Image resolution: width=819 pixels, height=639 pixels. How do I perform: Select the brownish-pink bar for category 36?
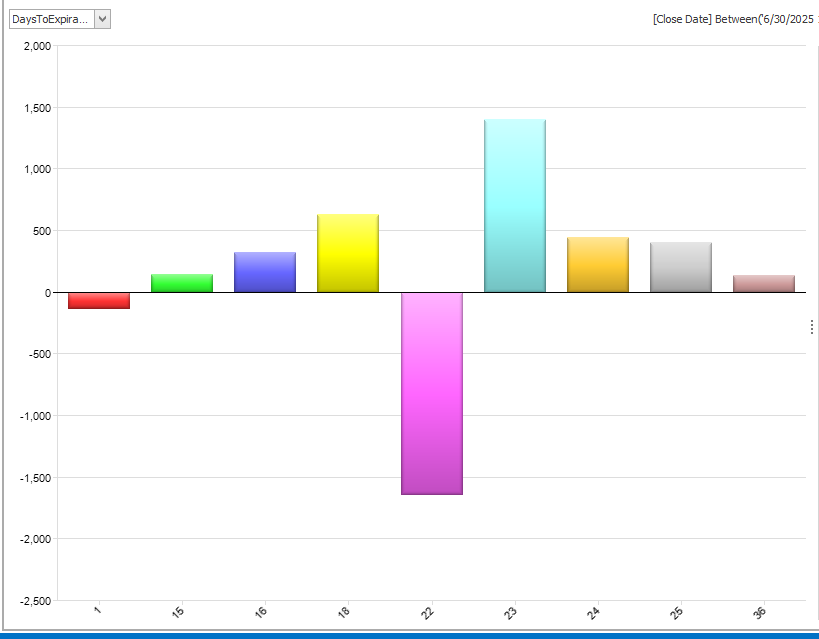(763, 284)
